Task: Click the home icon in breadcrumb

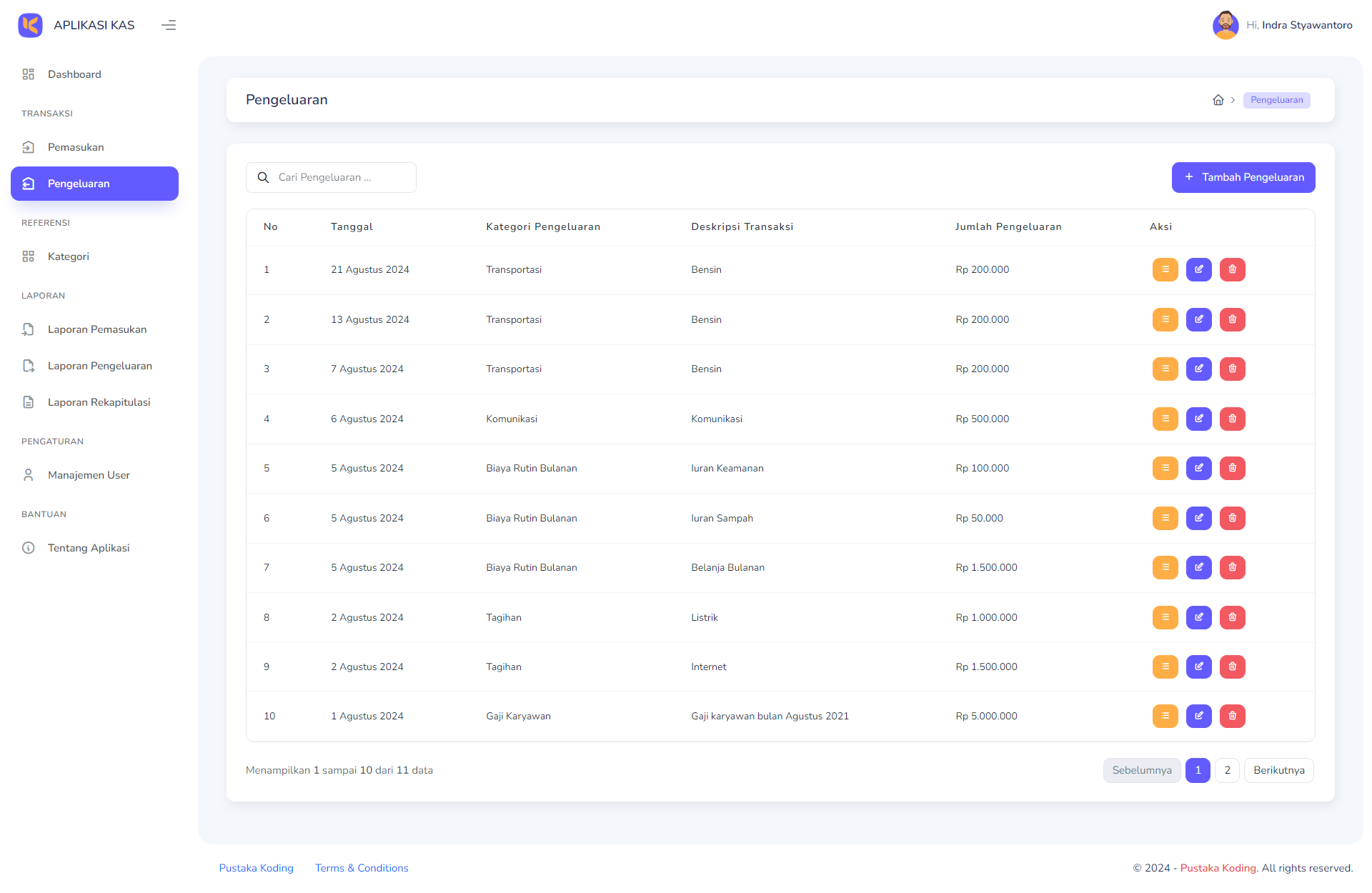Action: coord(1218,99)
